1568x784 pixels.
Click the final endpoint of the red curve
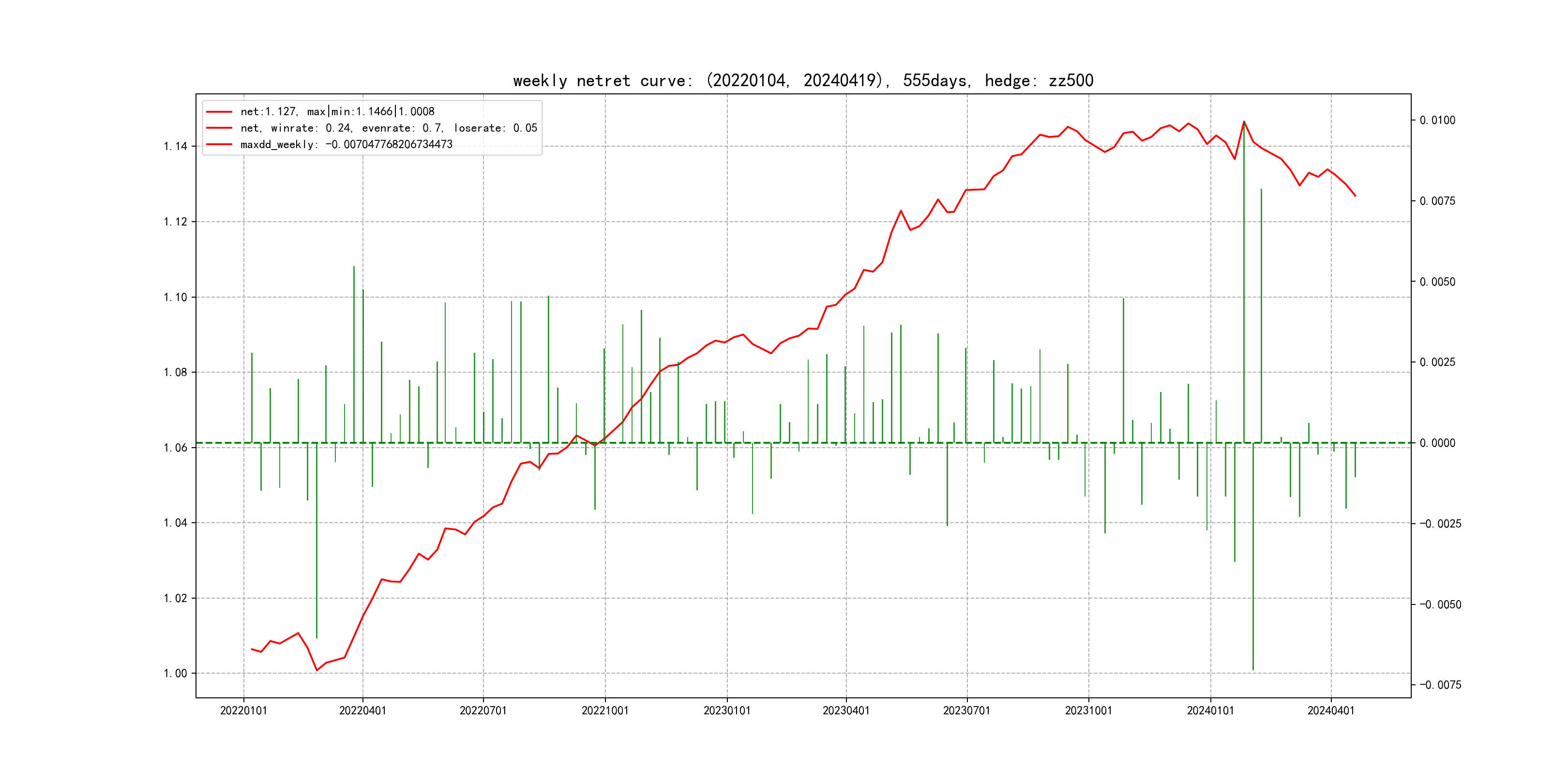click(x=1355, y=196)
